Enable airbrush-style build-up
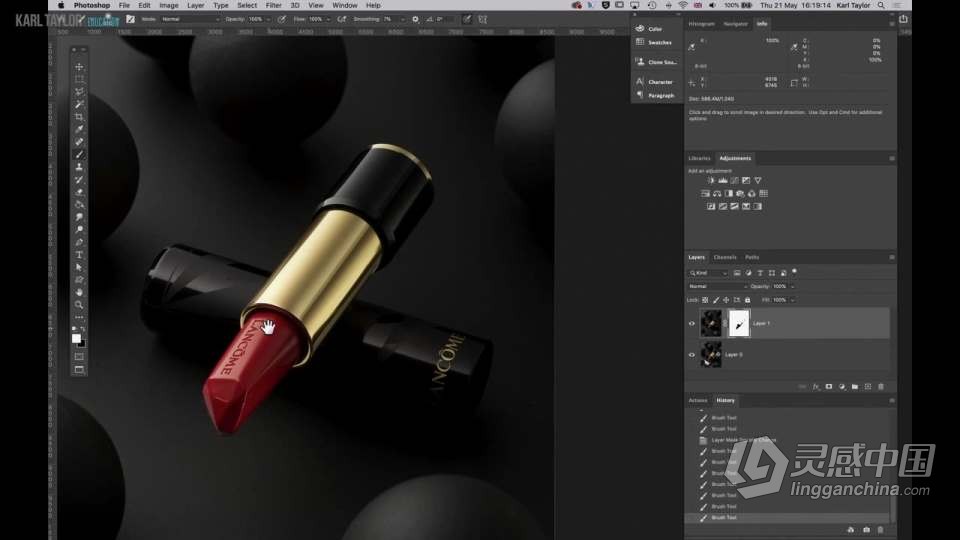Viewport: 960px width, 540px height. tap(342, 19)
